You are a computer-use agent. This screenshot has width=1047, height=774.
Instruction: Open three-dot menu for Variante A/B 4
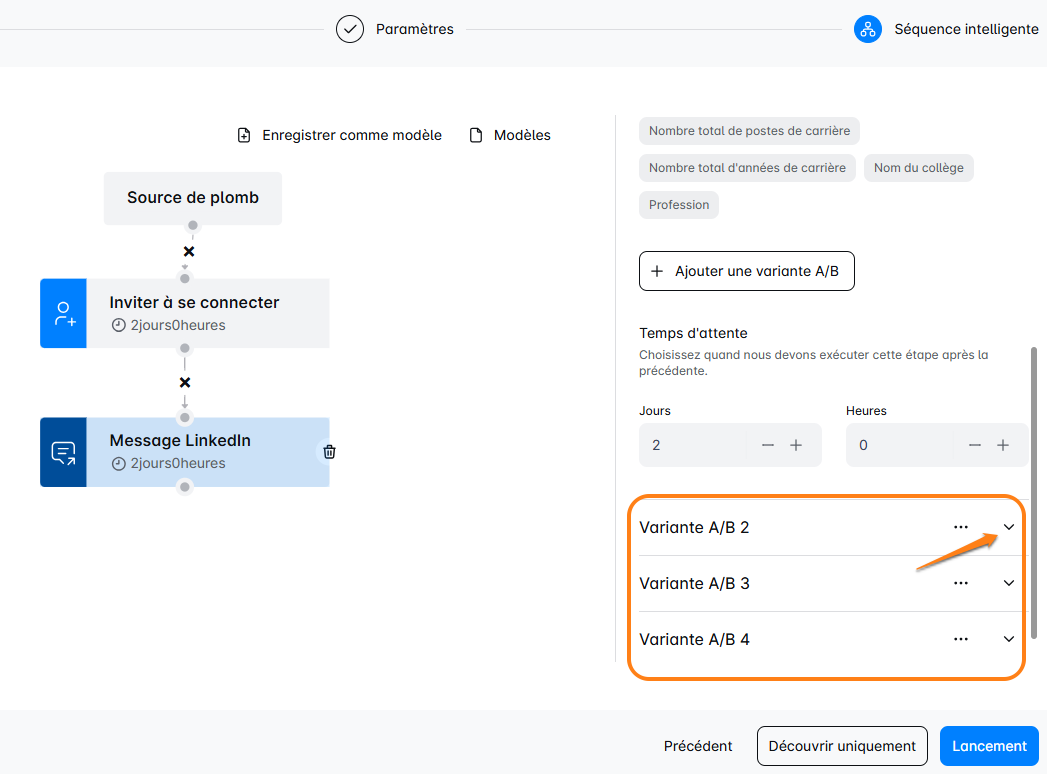(961, 639)
